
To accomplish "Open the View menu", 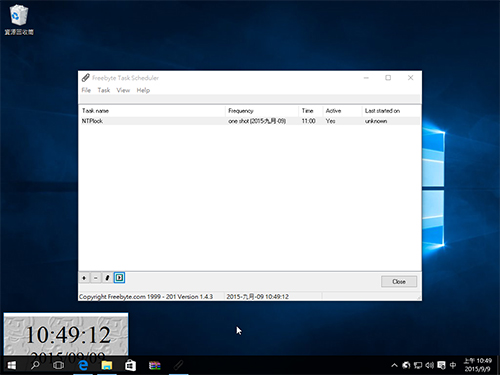I will [123, 90].
